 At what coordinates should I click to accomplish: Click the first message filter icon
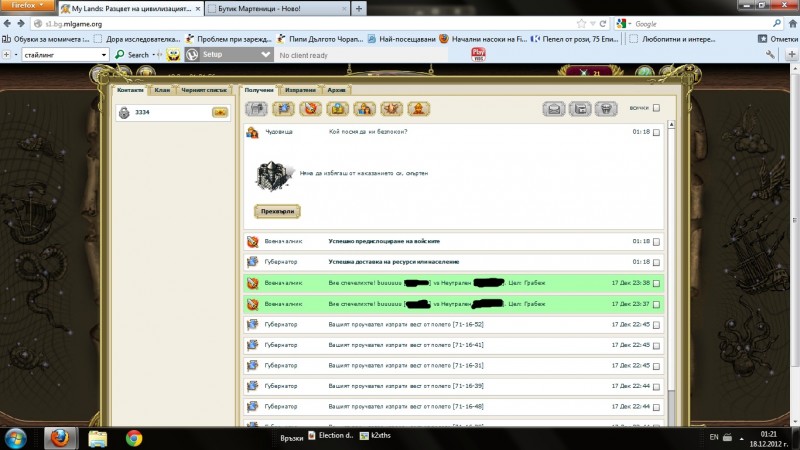[x=257, y=108]
